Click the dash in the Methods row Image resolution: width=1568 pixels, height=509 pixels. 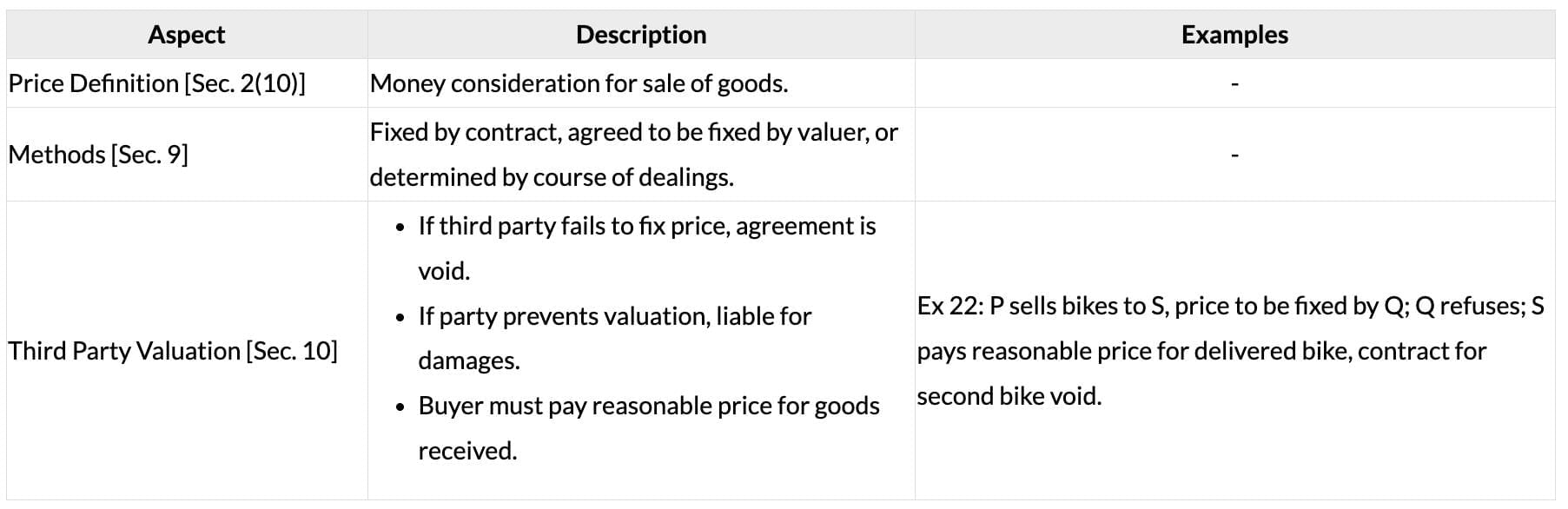tap(1234, 155)
